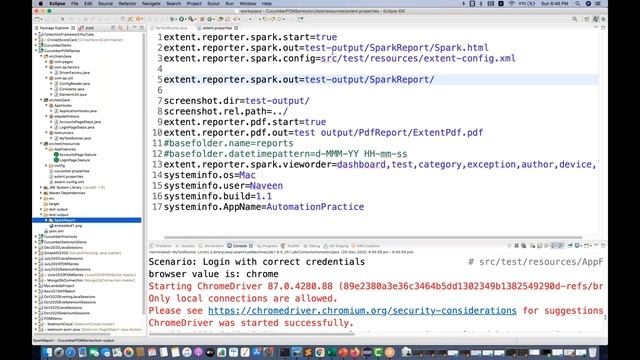Collapse the src/test/java source folder
This screenshot has height=360, width=640.
[x=41, y=100]
